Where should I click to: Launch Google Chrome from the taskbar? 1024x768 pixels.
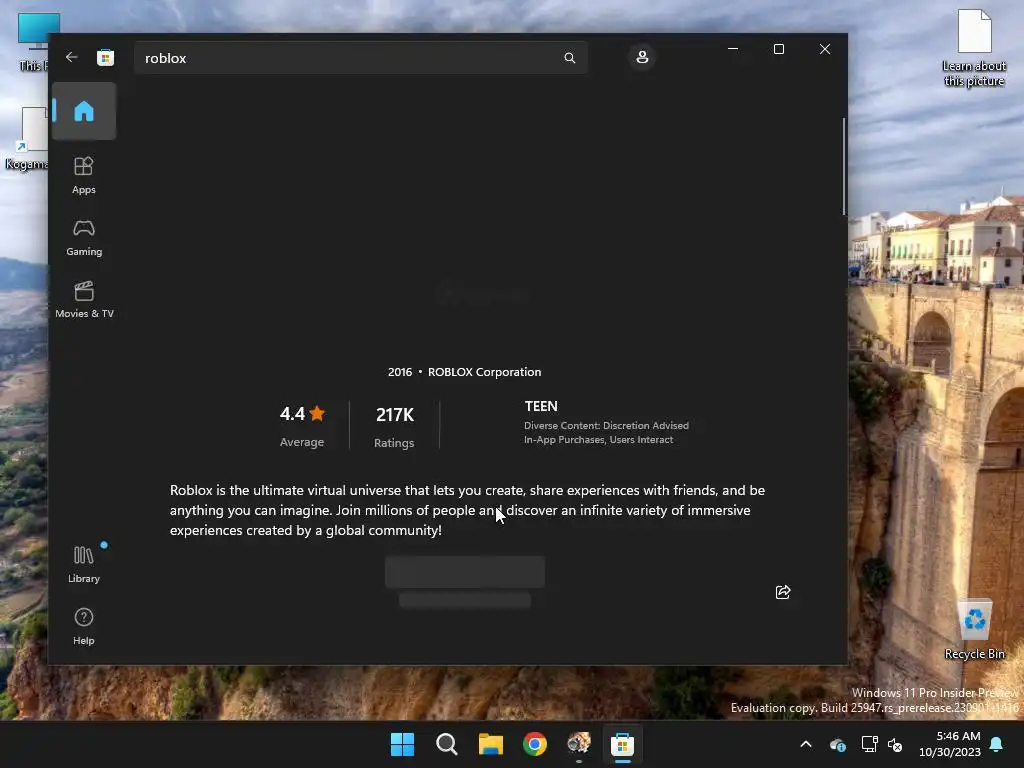click(535, 744)
